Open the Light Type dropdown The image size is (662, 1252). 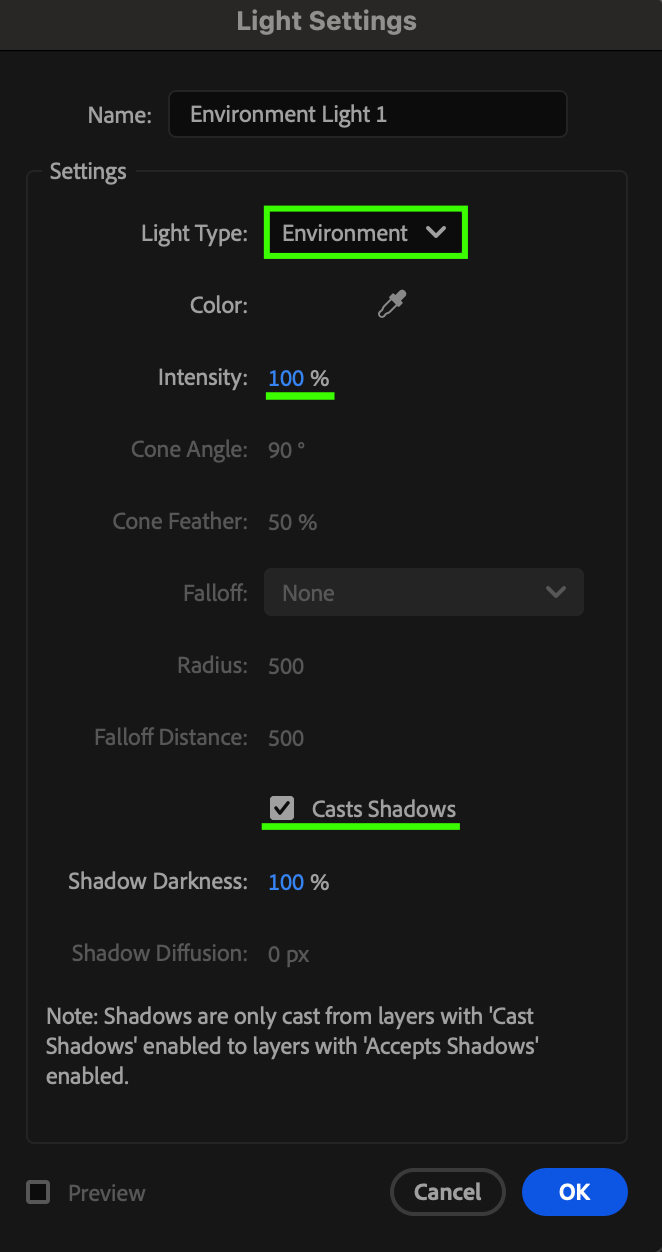pyautogui.click(x=365, y=233)
